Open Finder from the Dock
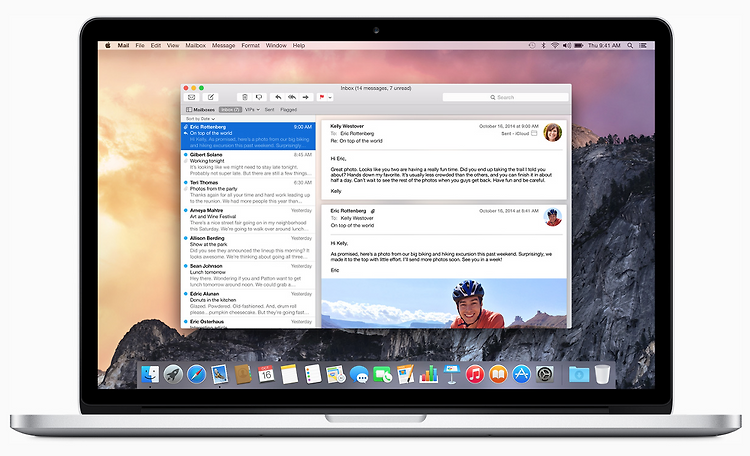750x456 pixels. pos(150,374)
